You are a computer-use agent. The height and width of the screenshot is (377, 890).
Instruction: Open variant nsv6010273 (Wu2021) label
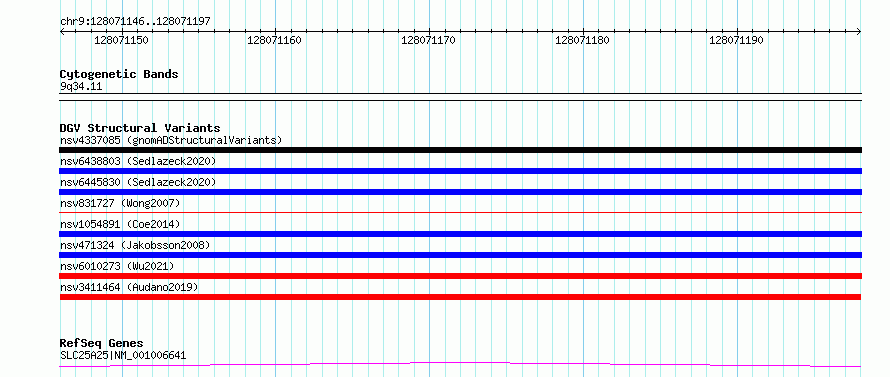(x=117, y=266)
